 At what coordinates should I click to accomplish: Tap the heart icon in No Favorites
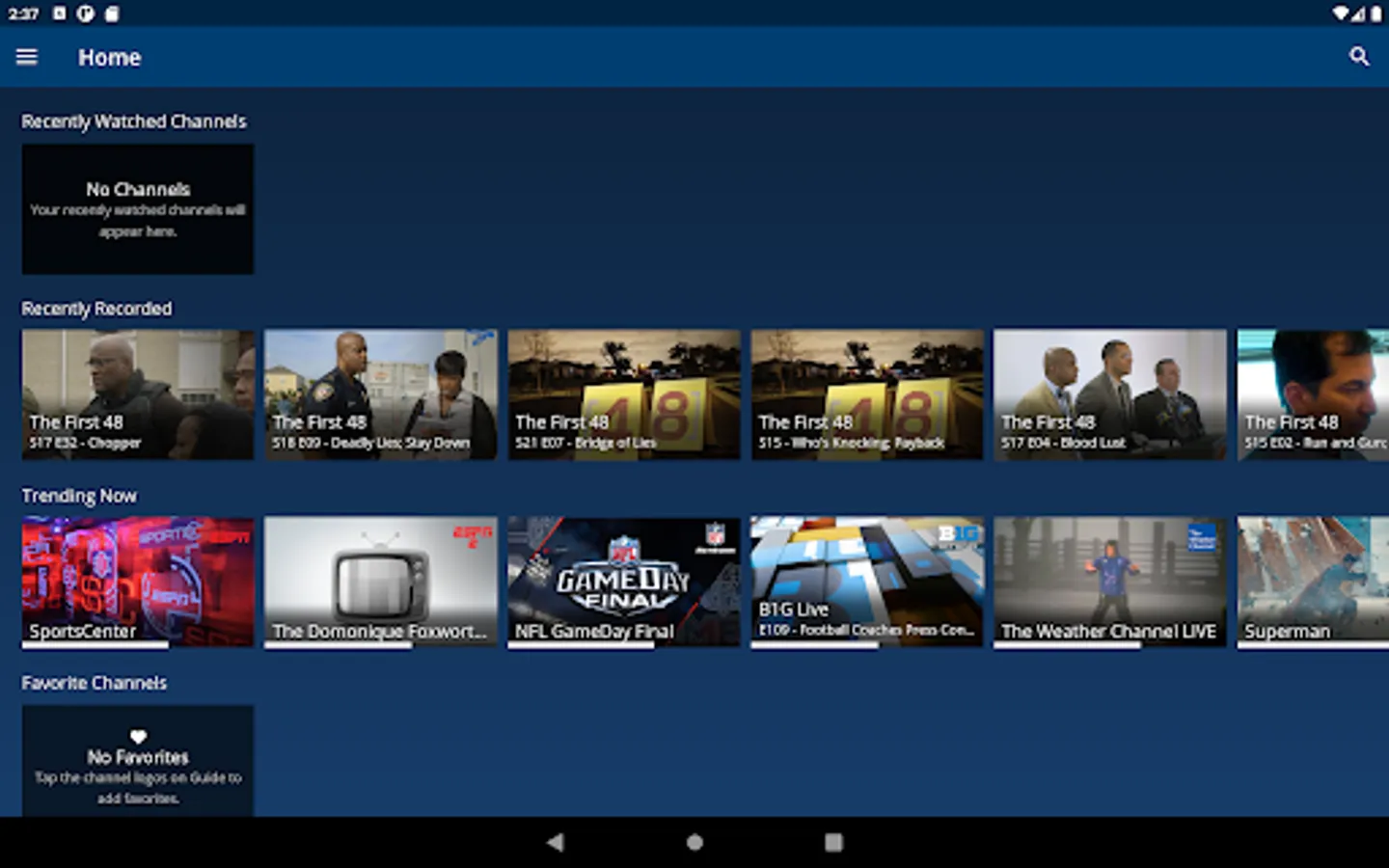point(138,736)
